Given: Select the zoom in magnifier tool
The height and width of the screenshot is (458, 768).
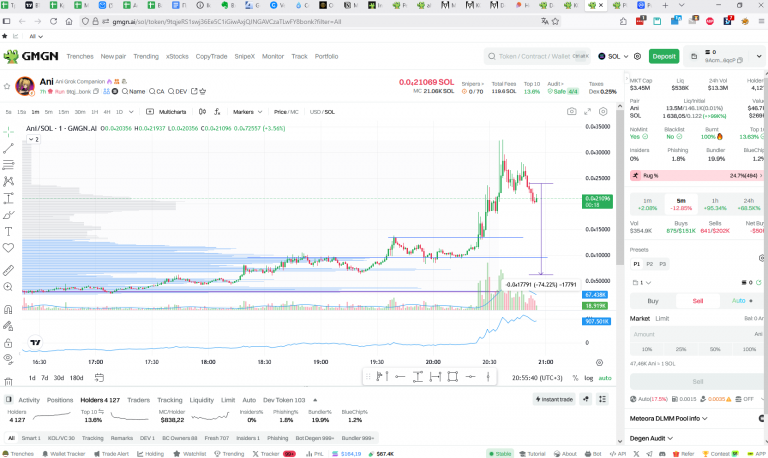Looking at the screenshot, I should (x=8, y=287).
